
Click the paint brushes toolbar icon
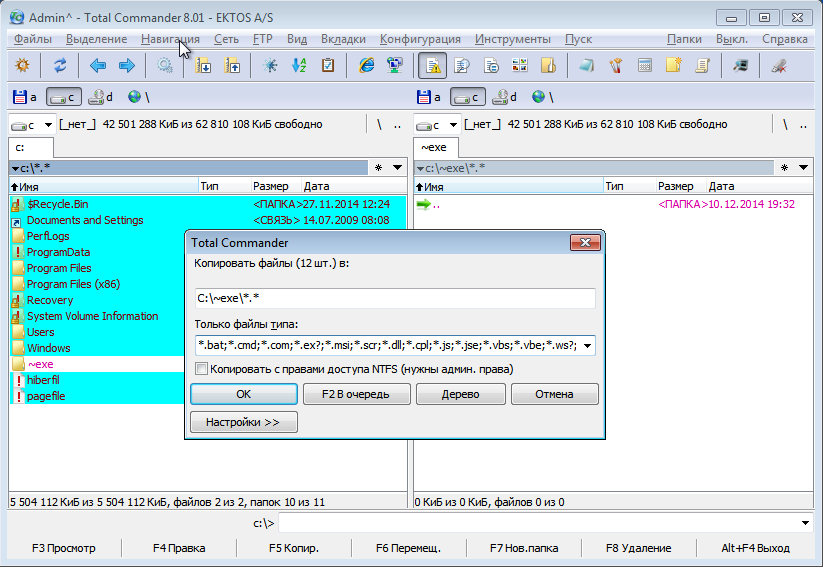(x=616, y=66)
